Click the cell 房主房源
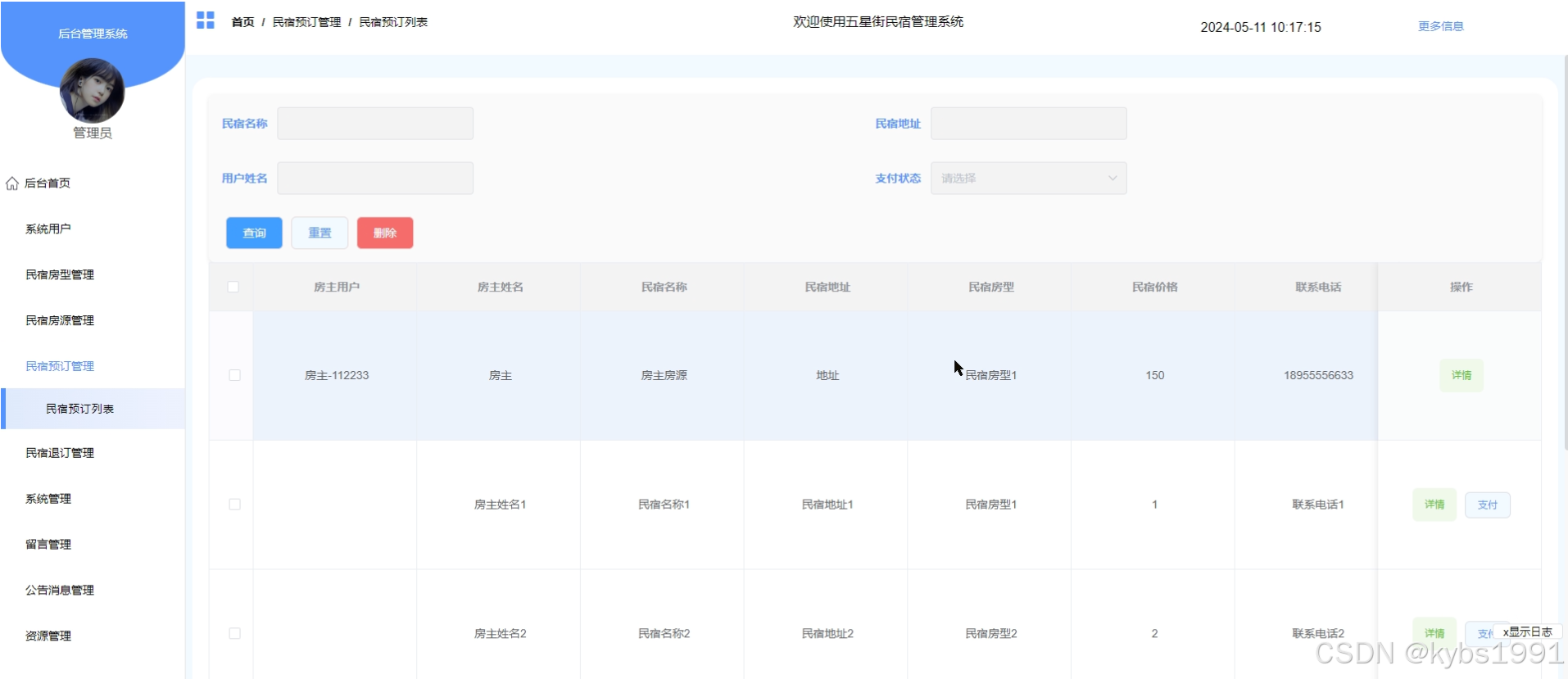Image resolution: width=1568 pixels, height=679 pixels. (x=664, y=376)
